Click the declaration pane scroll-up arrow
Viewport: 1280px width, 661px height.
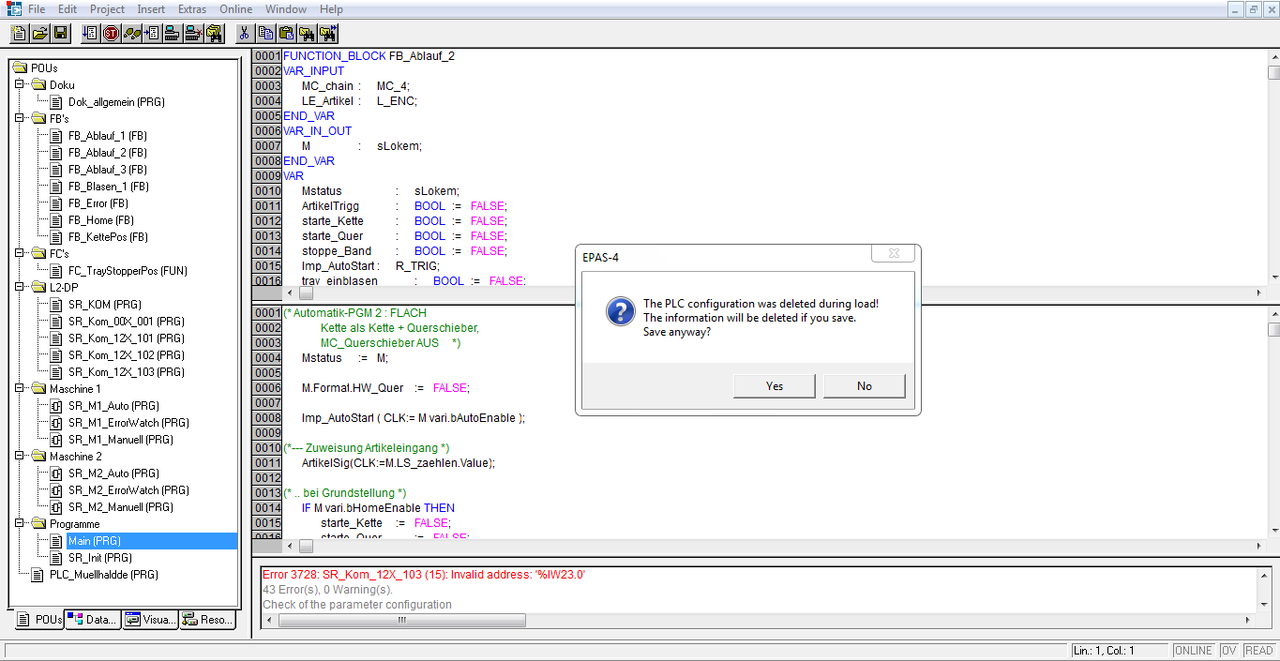(1273, 56)
